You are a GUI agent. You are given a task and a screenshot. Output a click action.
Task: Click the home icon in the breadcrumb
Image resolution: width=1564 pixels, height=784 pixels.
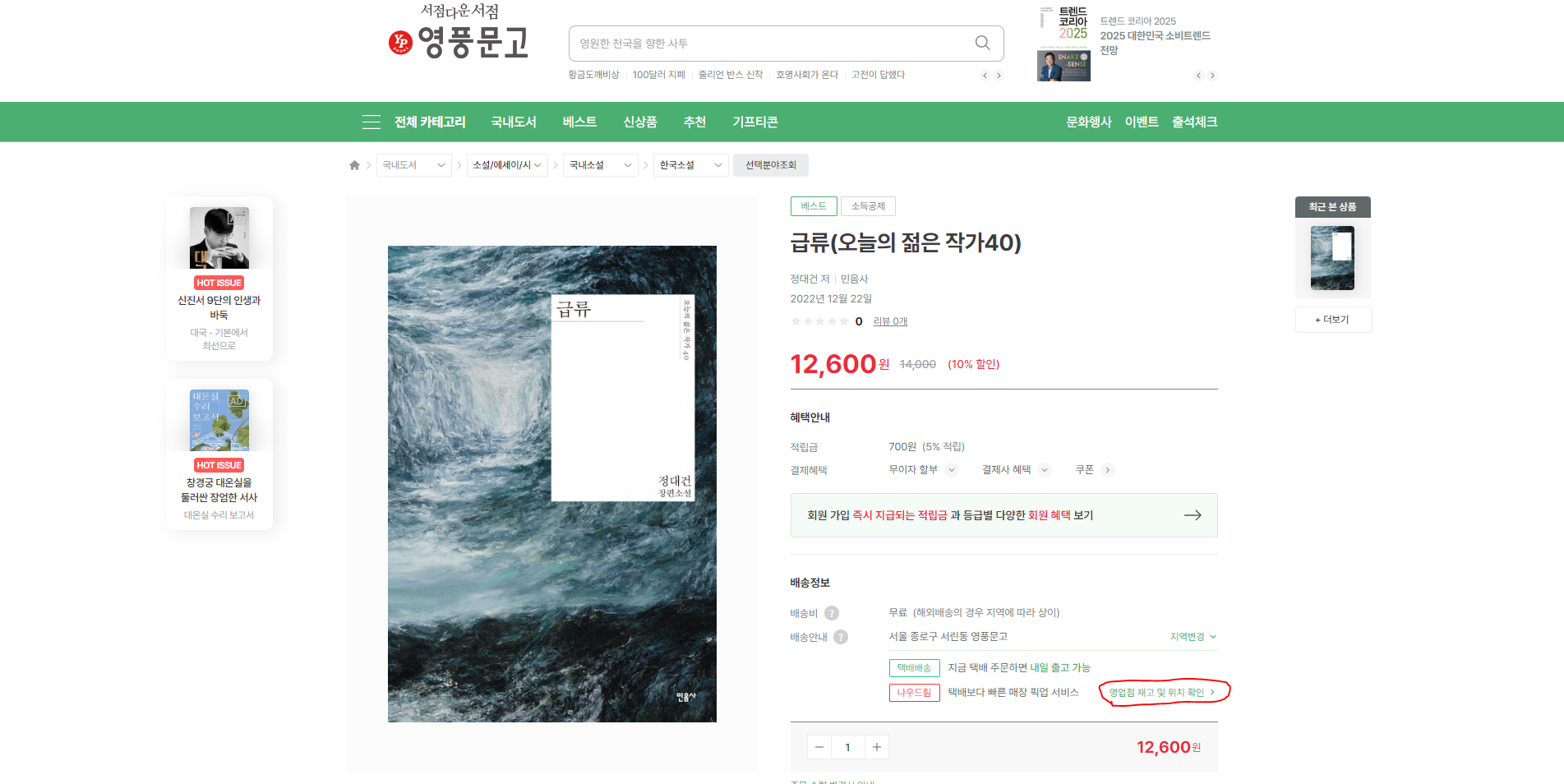click(354, 164)
